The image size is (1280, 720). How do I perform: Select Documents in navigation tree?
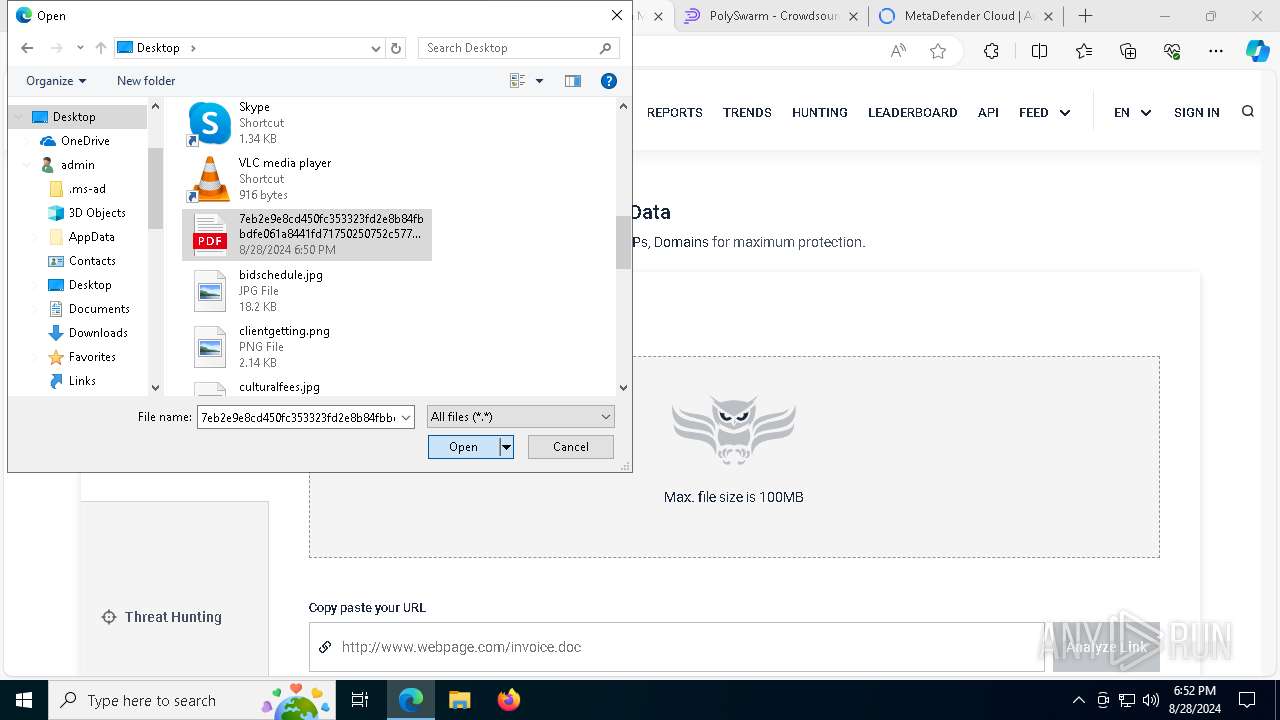[99, 309]
